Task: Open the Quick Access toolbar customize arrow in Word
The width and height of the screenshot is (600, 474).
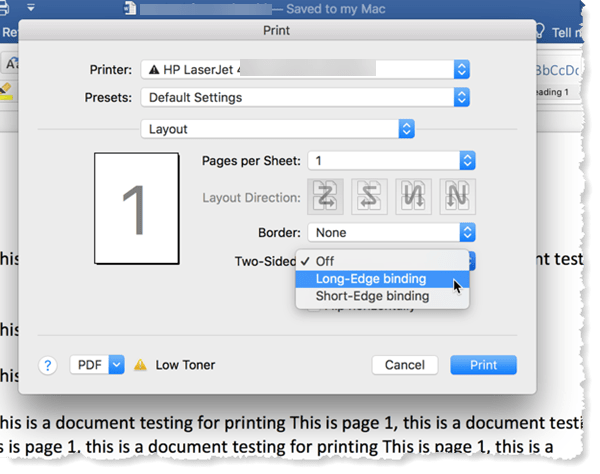Action: (x=31, y=7)
